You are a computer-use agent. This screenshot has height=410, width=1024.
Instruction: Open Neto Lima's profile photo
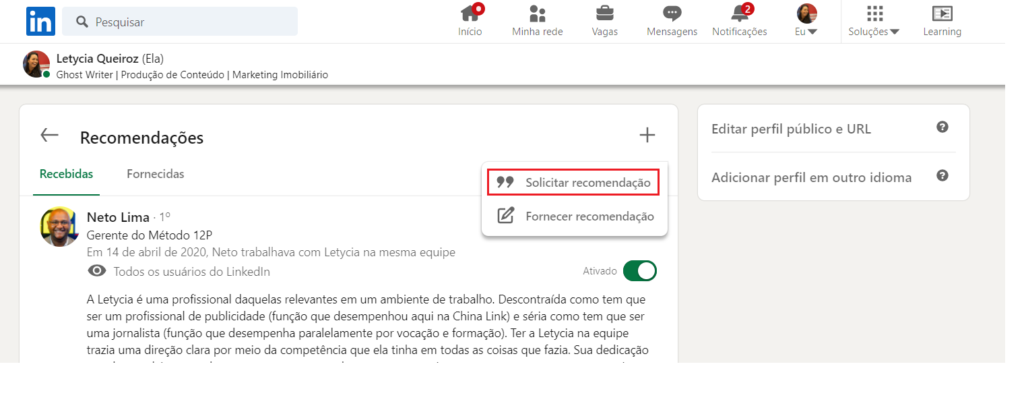[x=59, y=227]
